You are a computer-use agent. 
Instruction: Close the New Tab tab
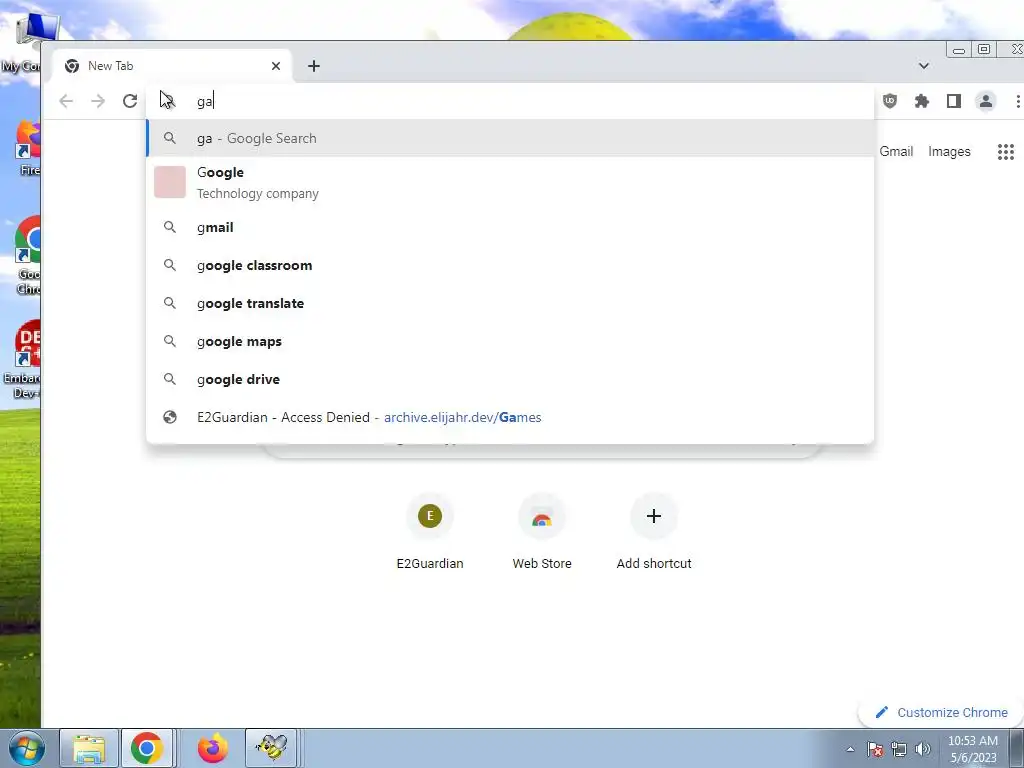click(276, 66)
